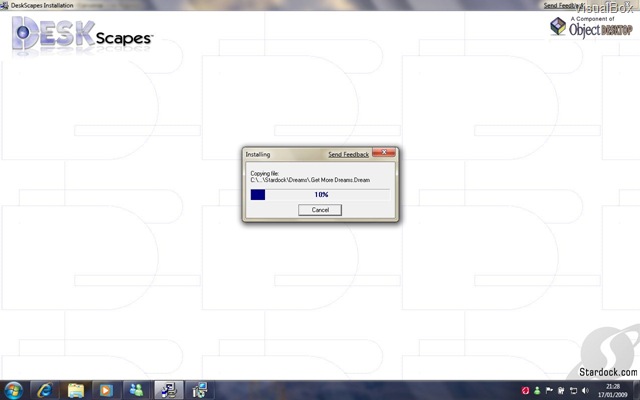Open Send Feedback link in Installing dialog
640x400 pixels.
pyautogui.click(x=349, y=154)
